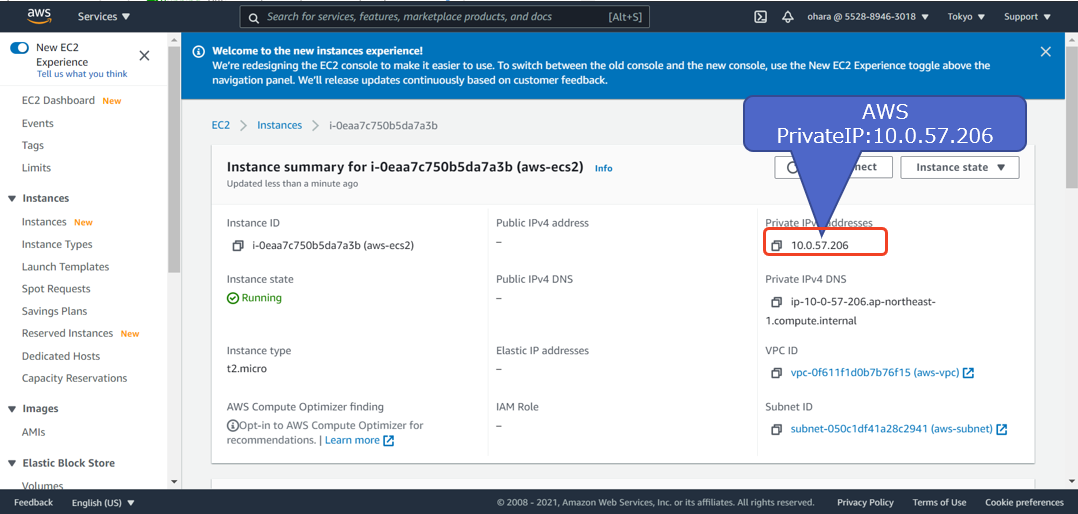Click Learn more about Compute Optimizer
This screenshot has height=514, width=1078.
352,440
